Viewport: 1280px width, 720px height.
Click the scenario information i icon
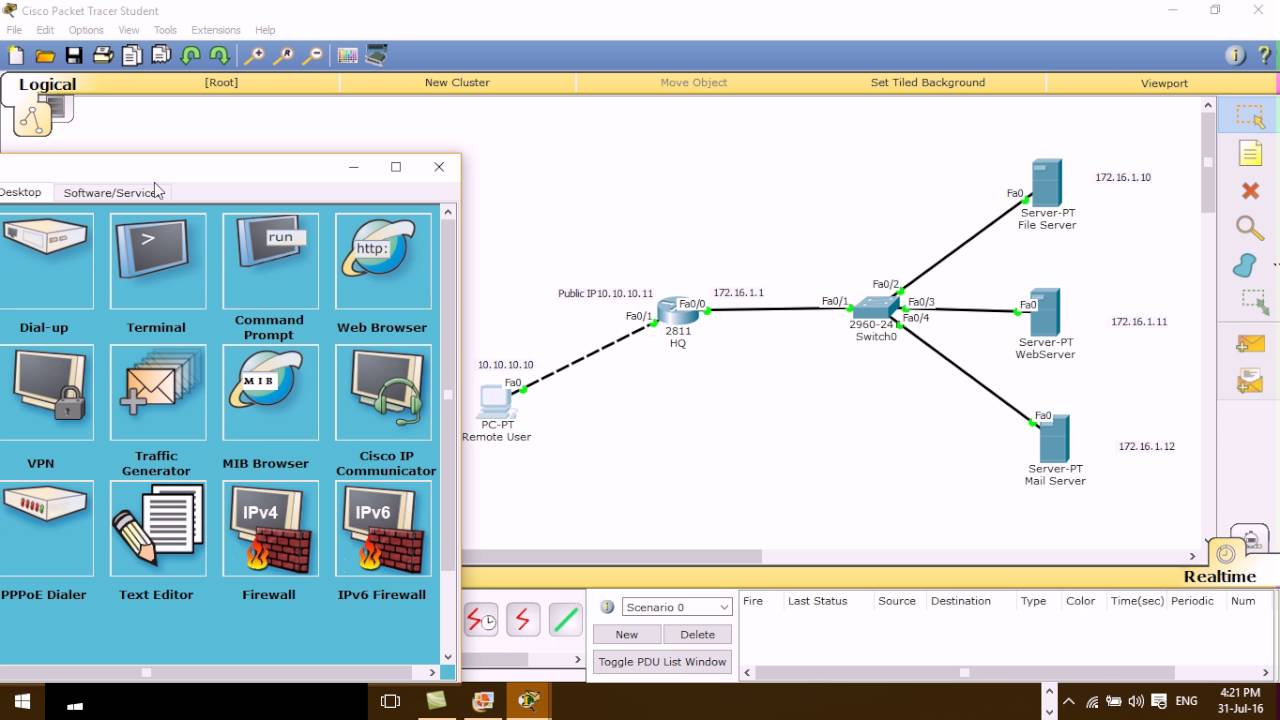607,607
